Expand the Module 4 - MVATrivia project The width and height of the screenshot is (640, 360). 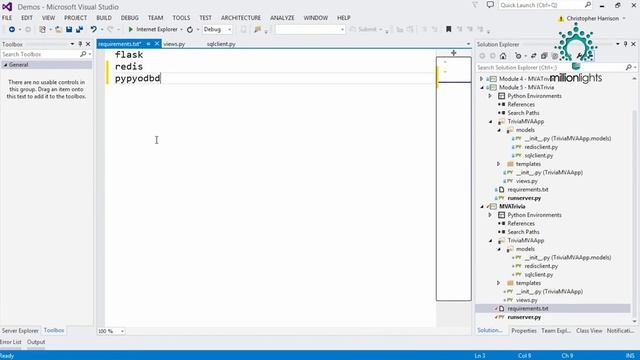(x=482, y=79)
